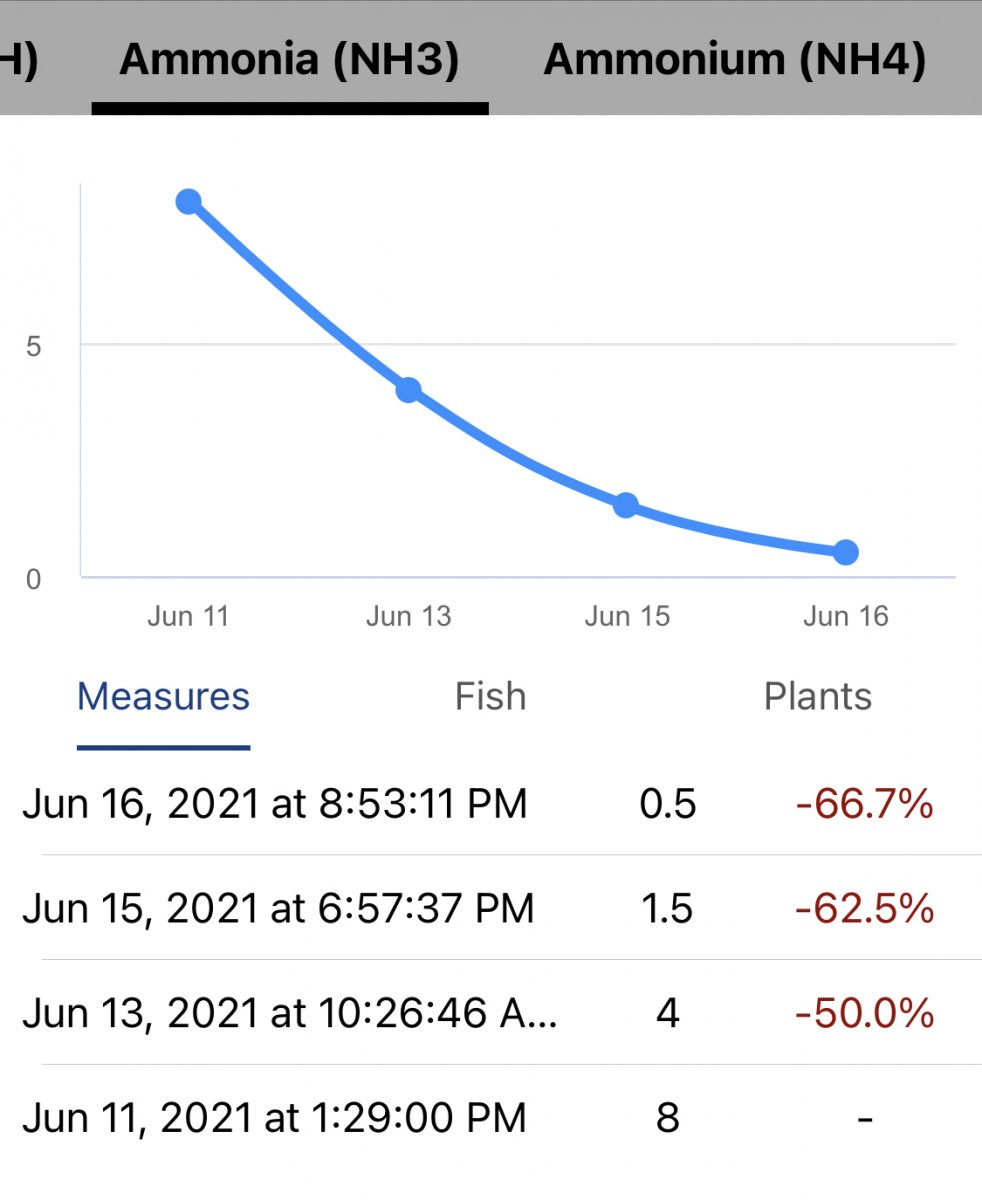The width and height of the screenshot is (982, 1200).
Task: Open the Jun 16, 2021 8:53:11 PM entry
Action: [274, 804]
